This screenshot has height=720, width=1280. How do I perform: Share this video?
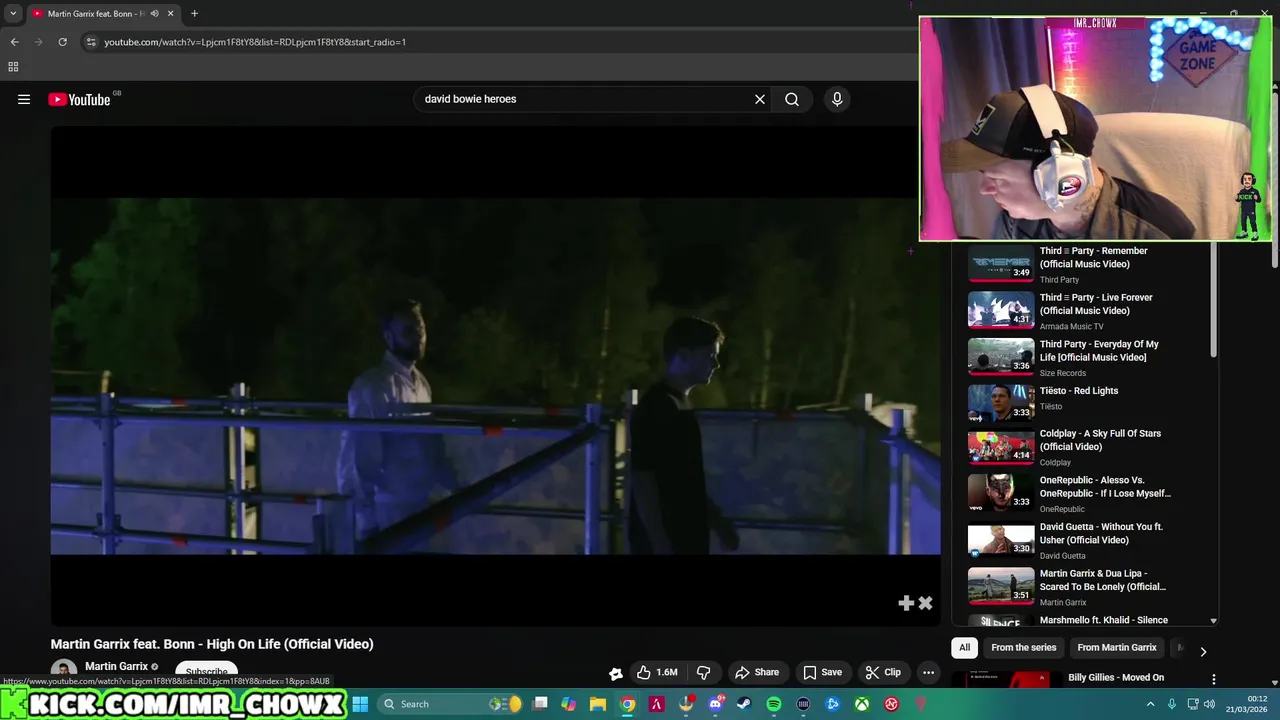tap(757, 672)
